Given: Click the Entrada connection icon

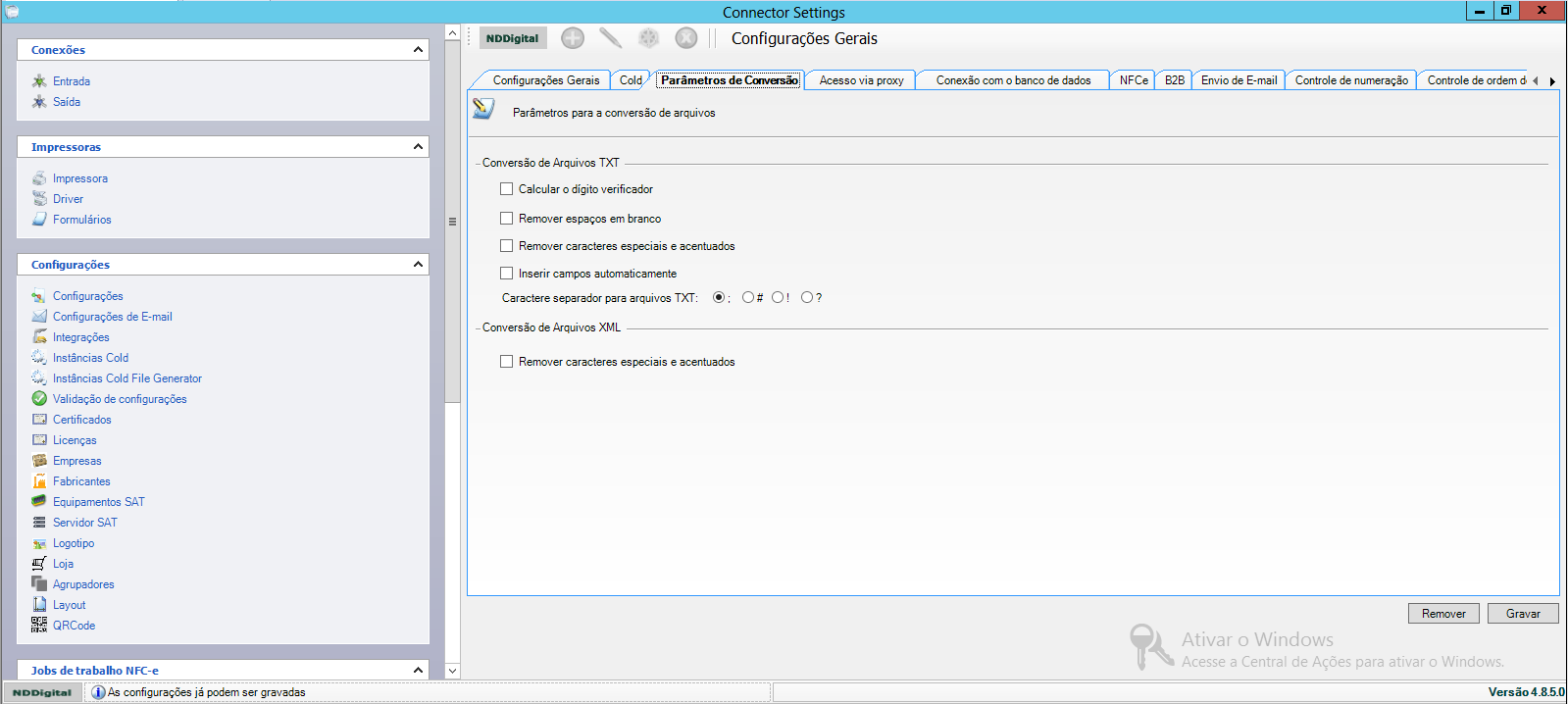Looking at the screenshot, I should pyautogui.click(x=39, y=81).
